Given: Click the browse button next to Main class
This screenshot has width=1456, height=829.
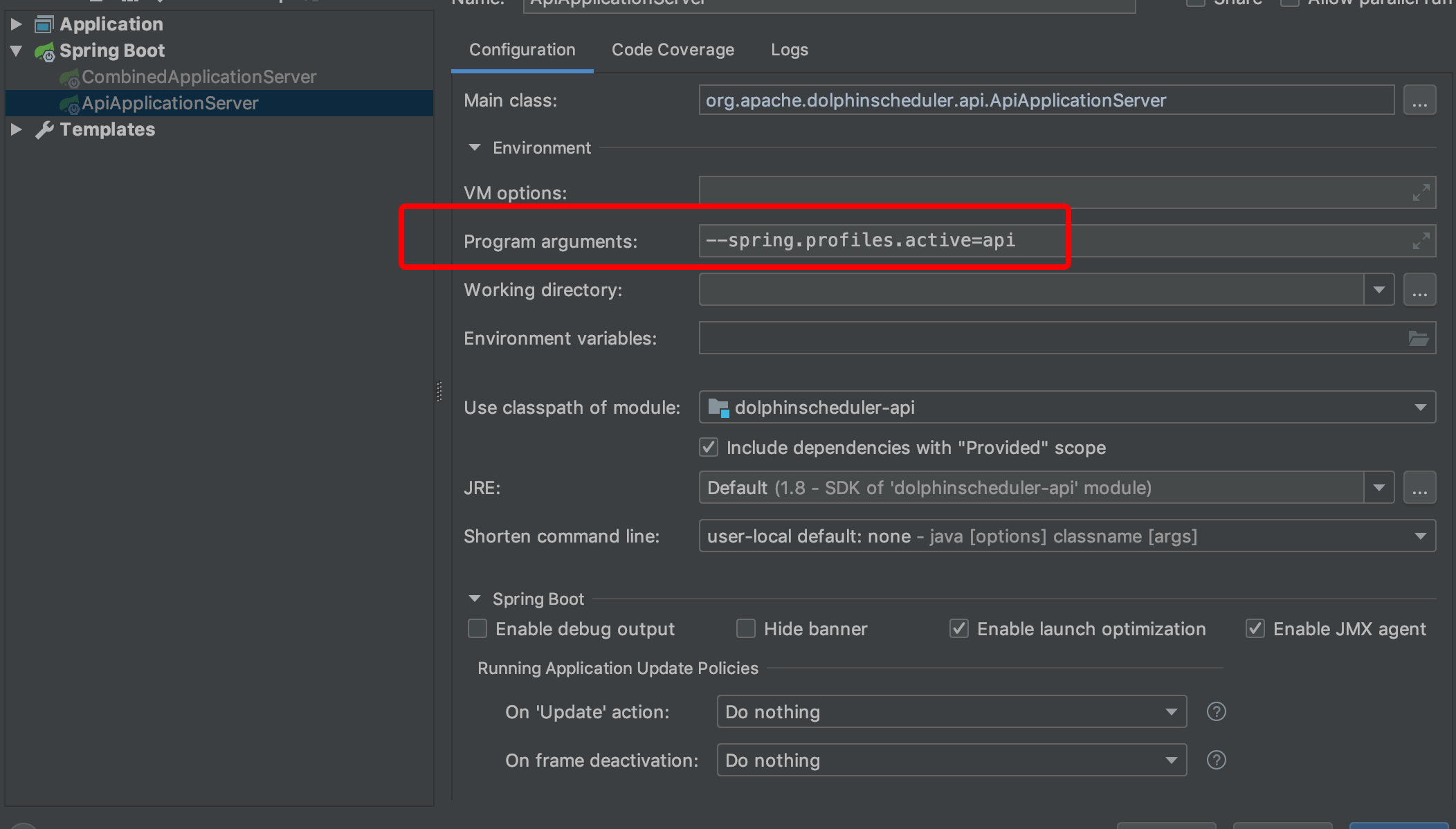Looking at the screenshot, I should [x=1419, y=101].
